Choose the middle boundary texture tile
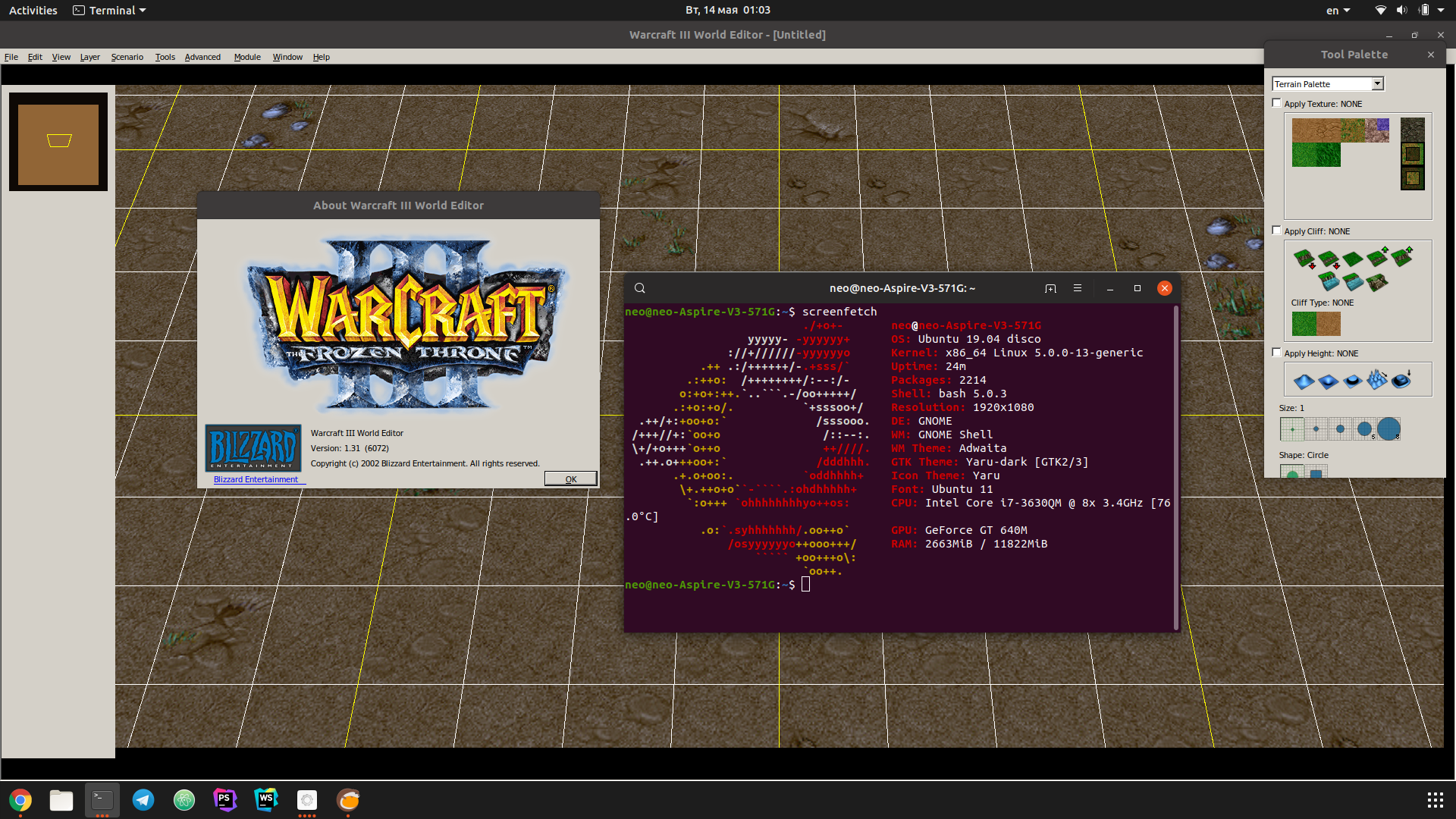 (x=1412, y=154)
